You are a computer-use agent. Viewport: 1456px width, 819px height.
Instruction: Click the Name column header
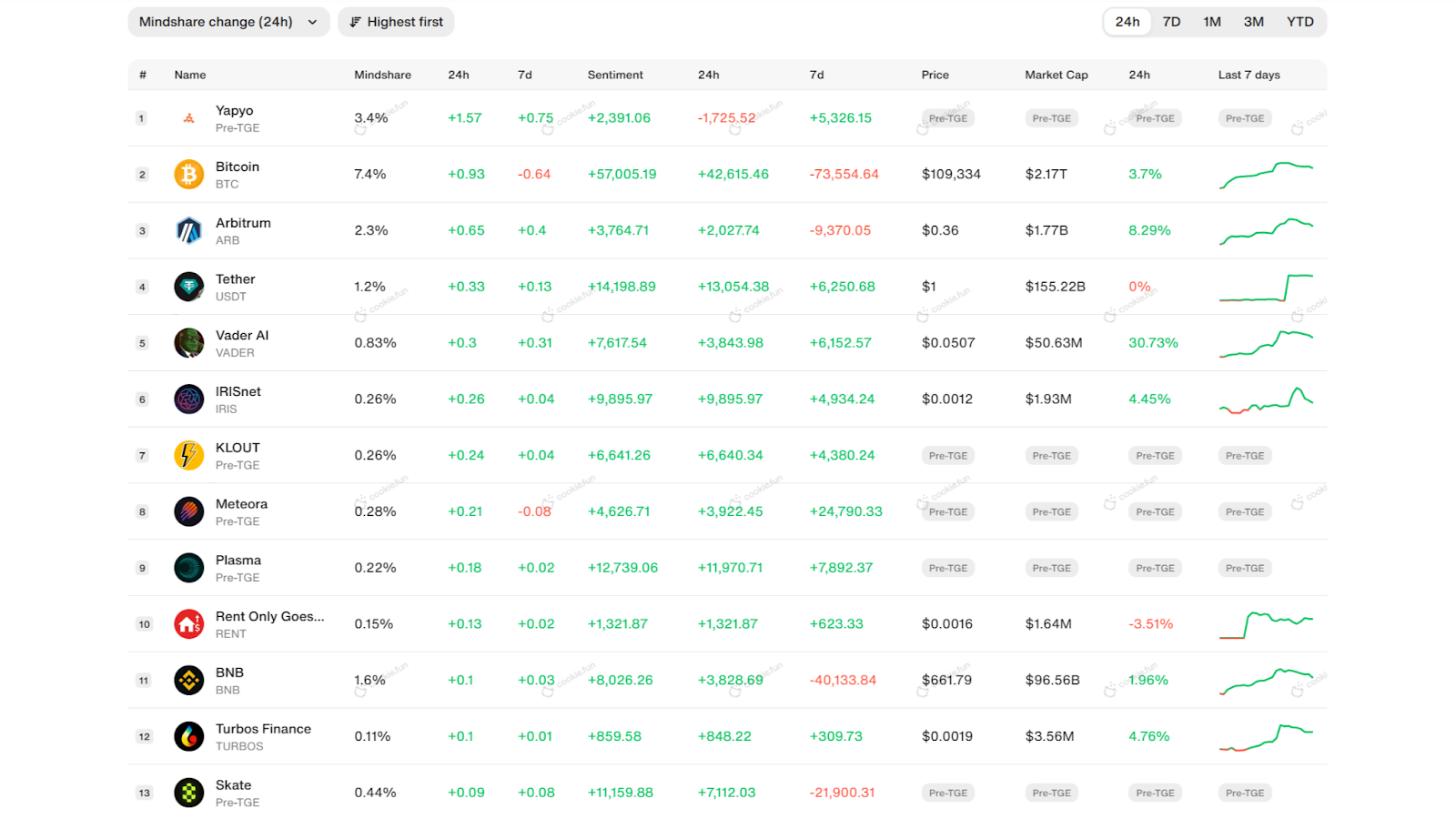tap(190, 75)
